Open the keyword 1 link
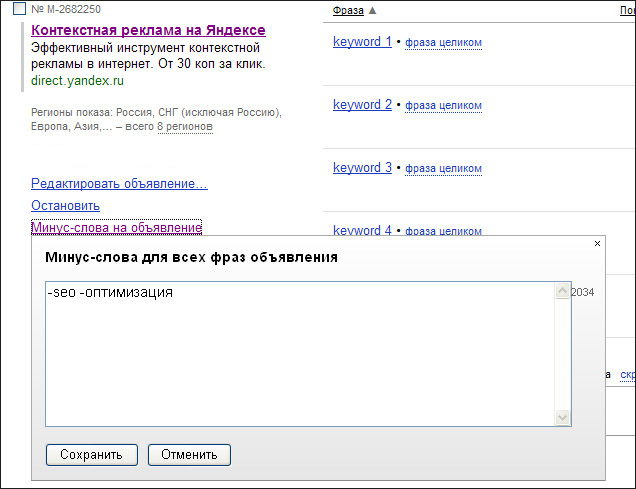Image resolution: width=636 pixels, height=489 pixels. (x=362, y=42)
